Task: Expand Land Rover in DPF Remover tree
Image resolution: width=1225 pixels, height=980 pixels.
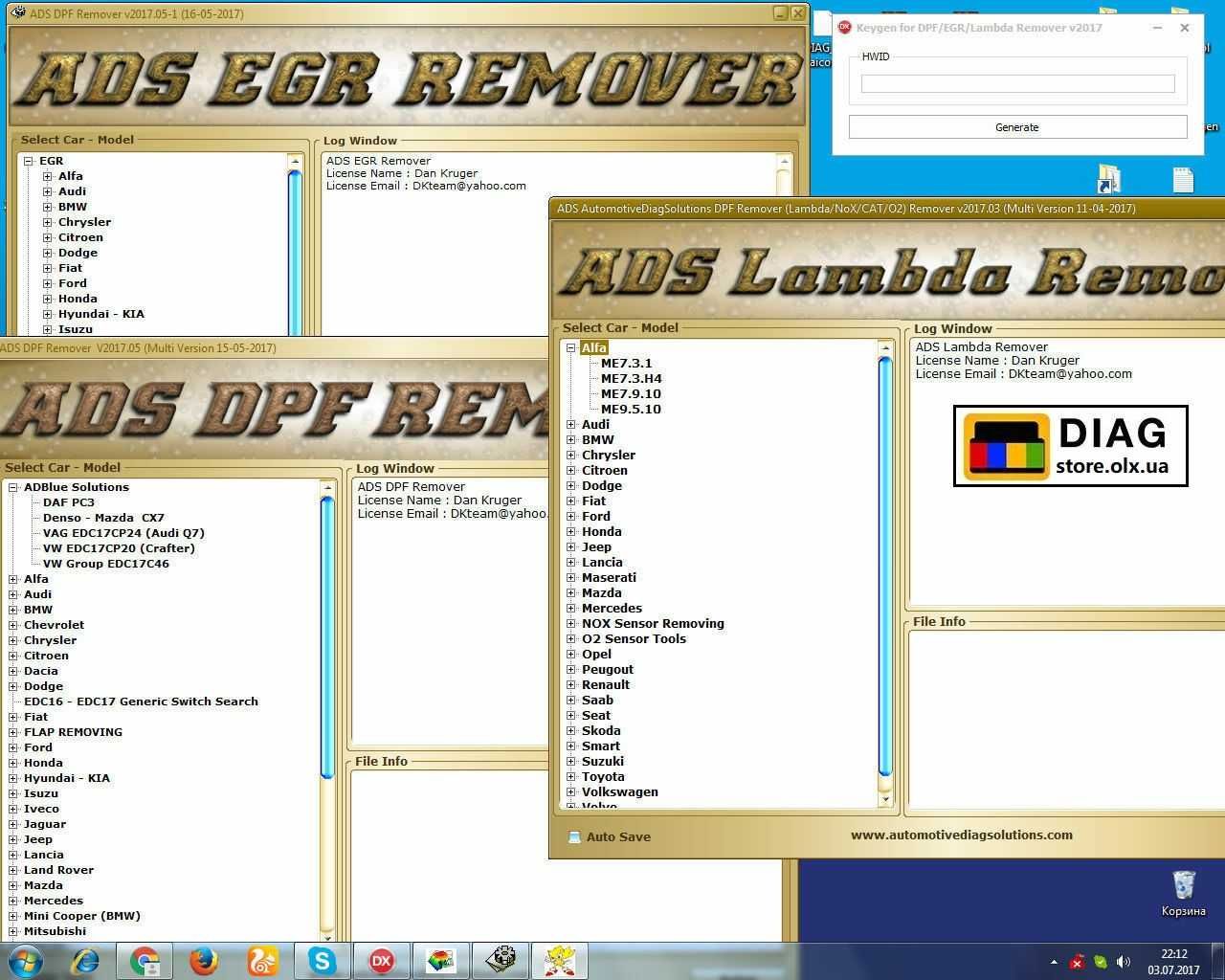Action: (x=13, y=870)
